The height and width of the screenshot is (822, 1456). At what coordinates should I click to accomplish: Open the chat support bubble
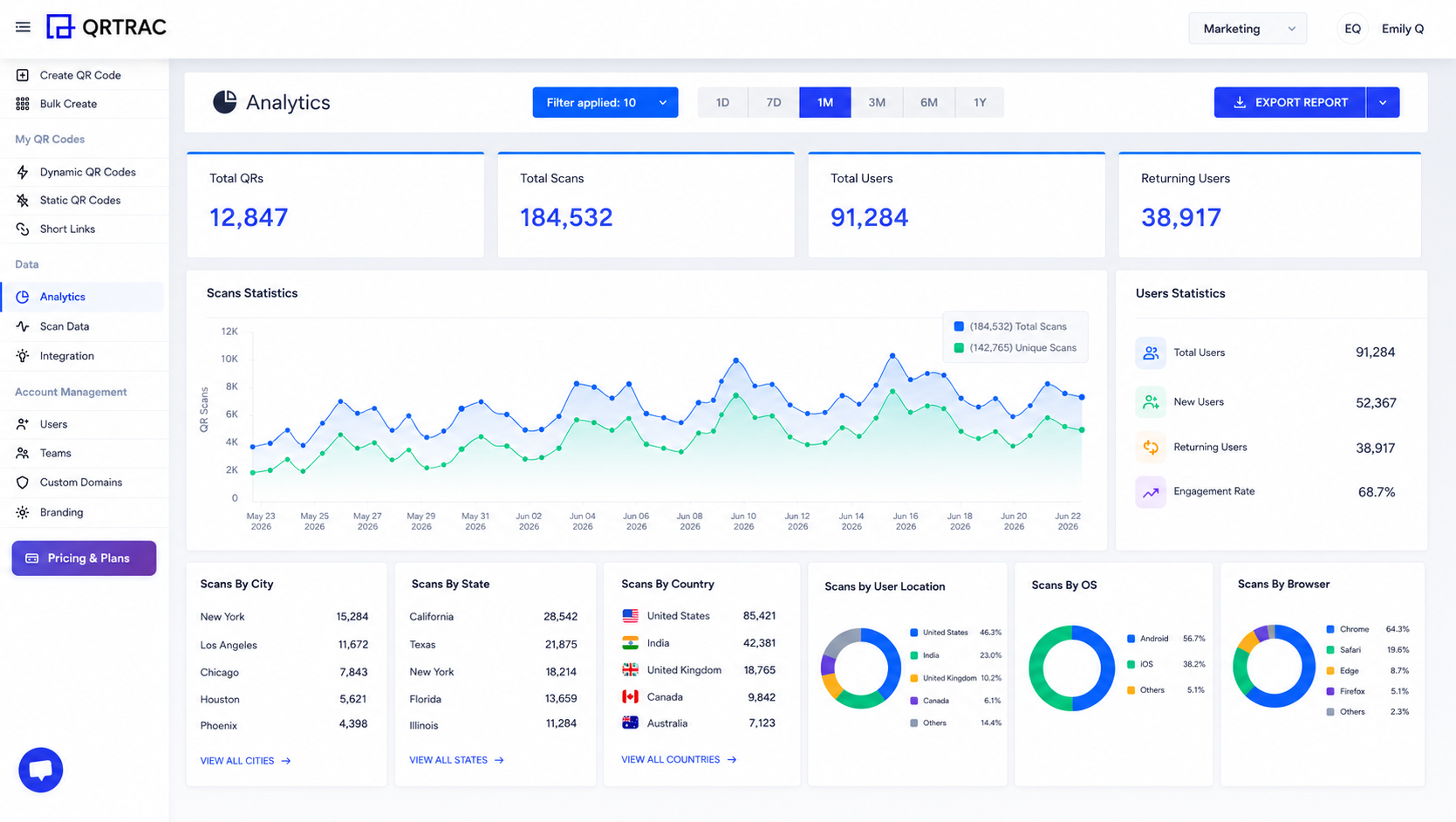coord(40,770)
